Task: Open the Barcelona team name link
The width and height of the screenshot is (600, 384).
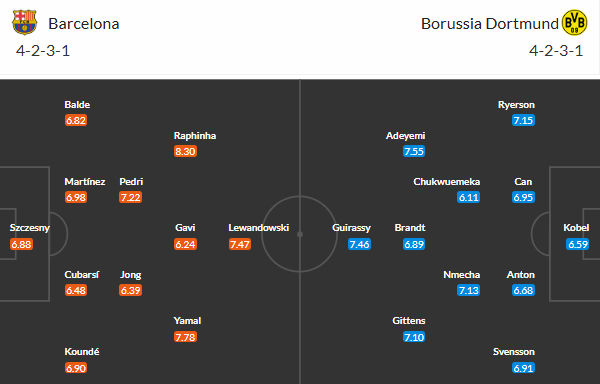Action: pyautogui.click(x=84, y=24)
